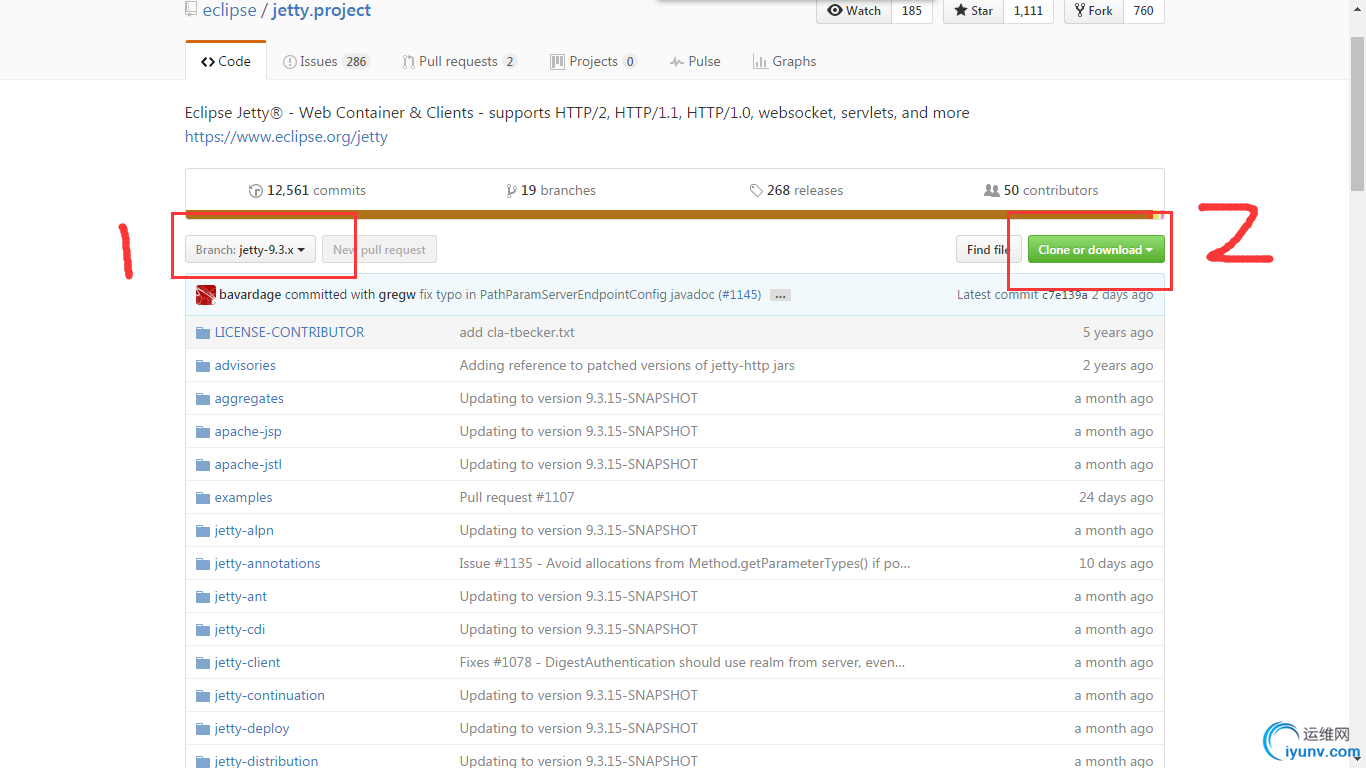Click the jetty-ant folder icon

tap(203, 597)
